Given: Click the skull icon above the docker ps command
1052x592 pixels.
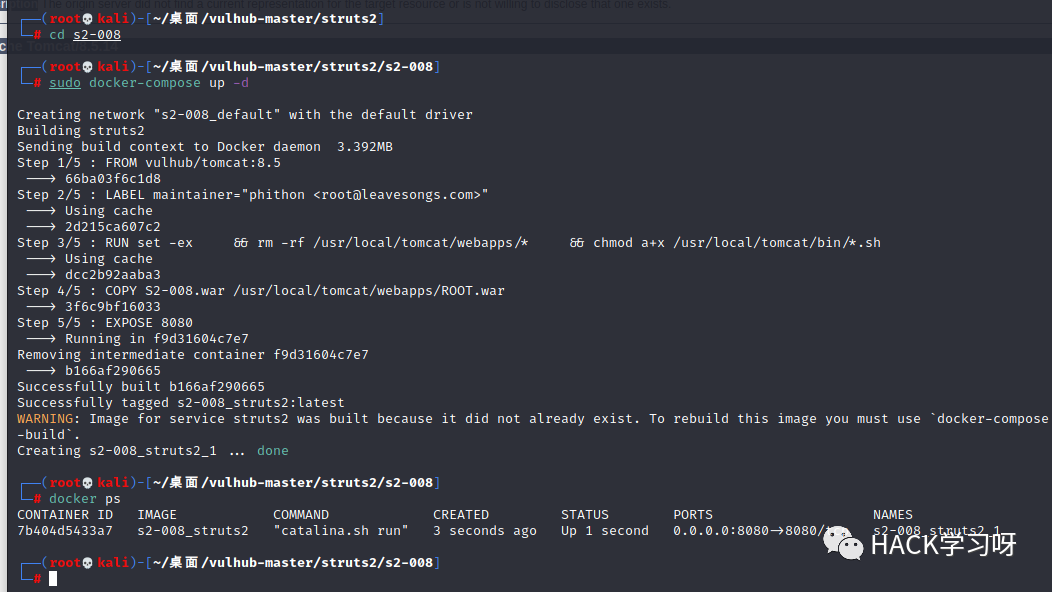Looking at the screenshot, I should tap(87, 483).
